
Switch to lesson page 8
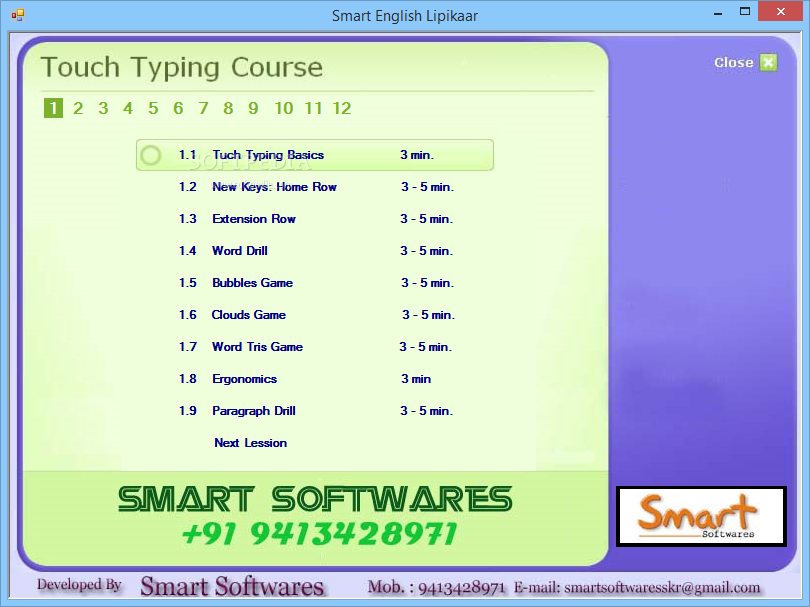[228, 108]
